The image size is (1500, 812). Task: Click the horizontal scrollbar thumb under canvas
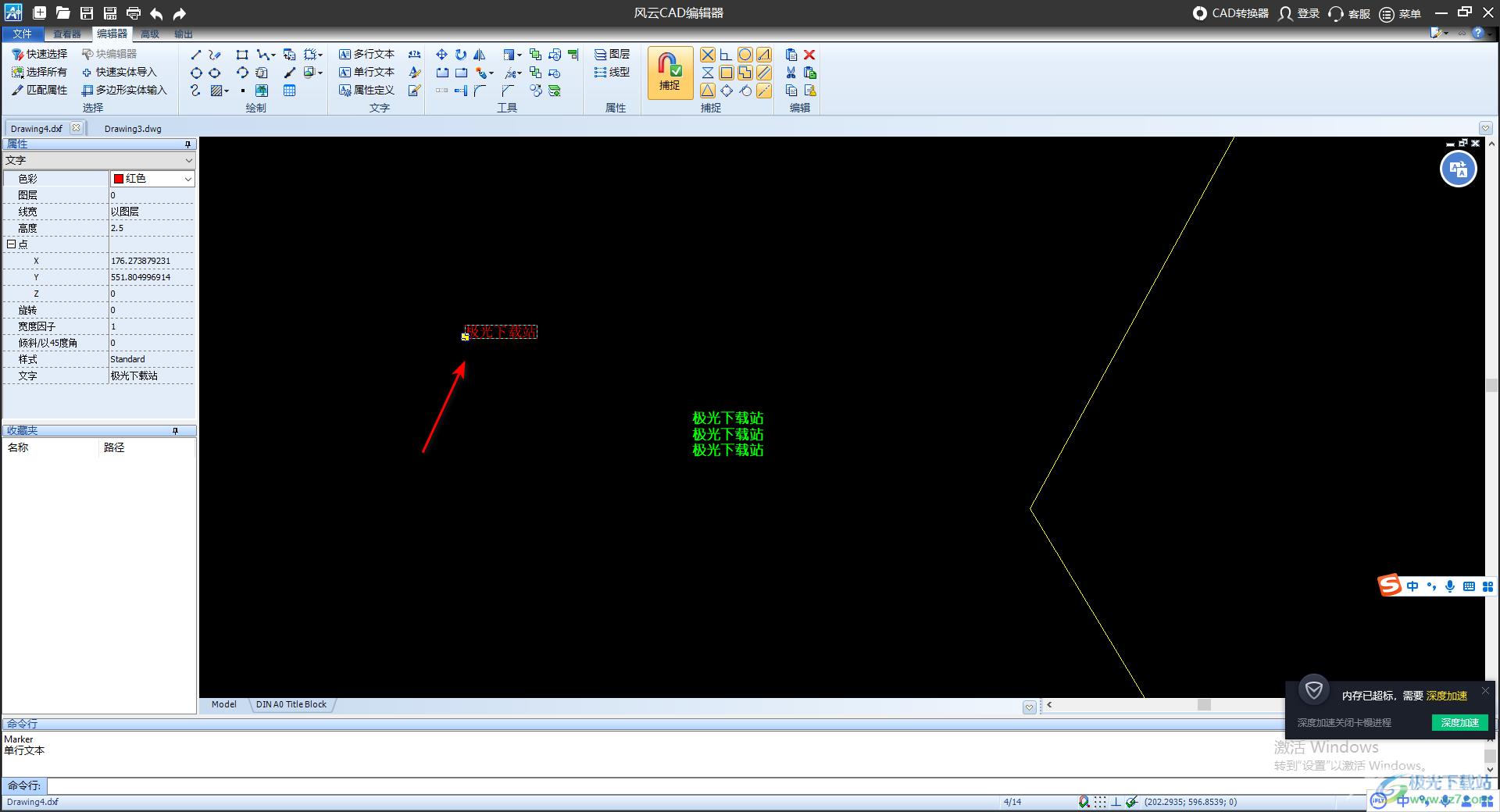(x=1204, y=704)
